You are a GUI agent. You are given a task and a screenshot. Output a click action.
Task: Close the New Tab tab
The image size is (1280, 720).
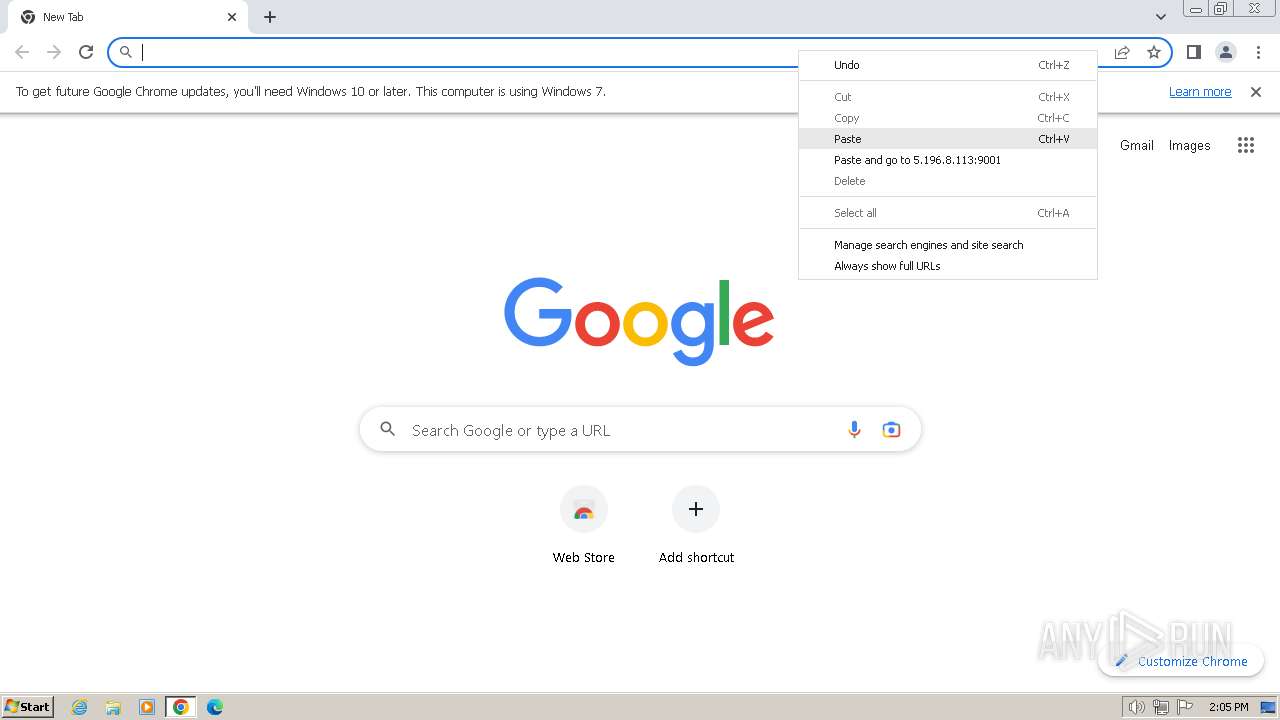coord(232,17)
